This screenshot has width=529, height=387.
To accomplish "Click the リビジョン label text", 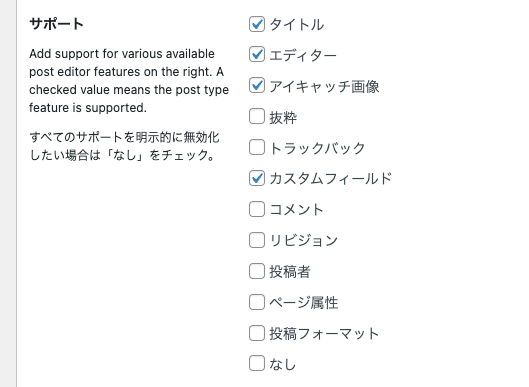I will (x=304, y=241).
